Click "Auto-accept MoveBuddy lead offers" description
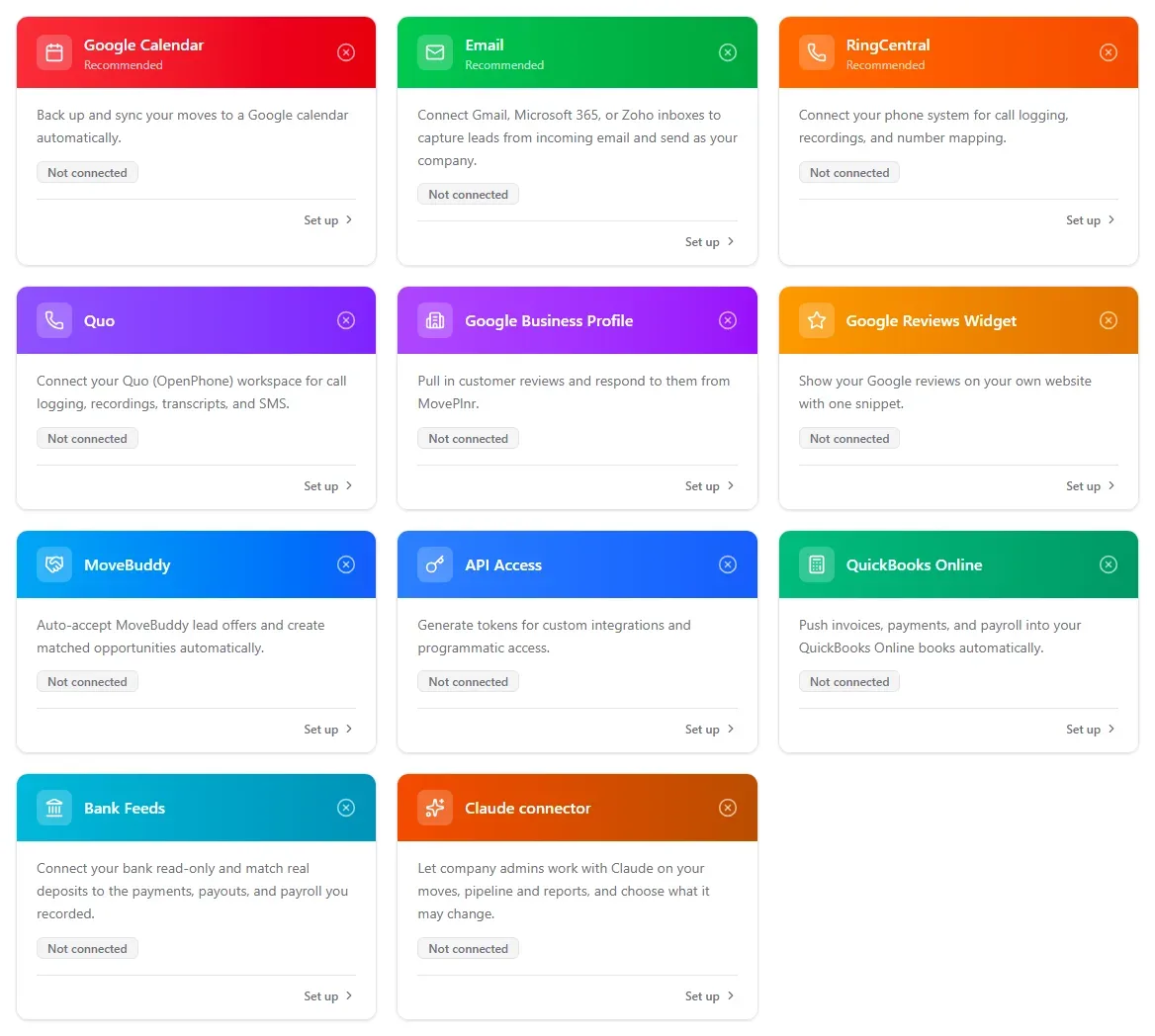 click(x=180, y=637)
